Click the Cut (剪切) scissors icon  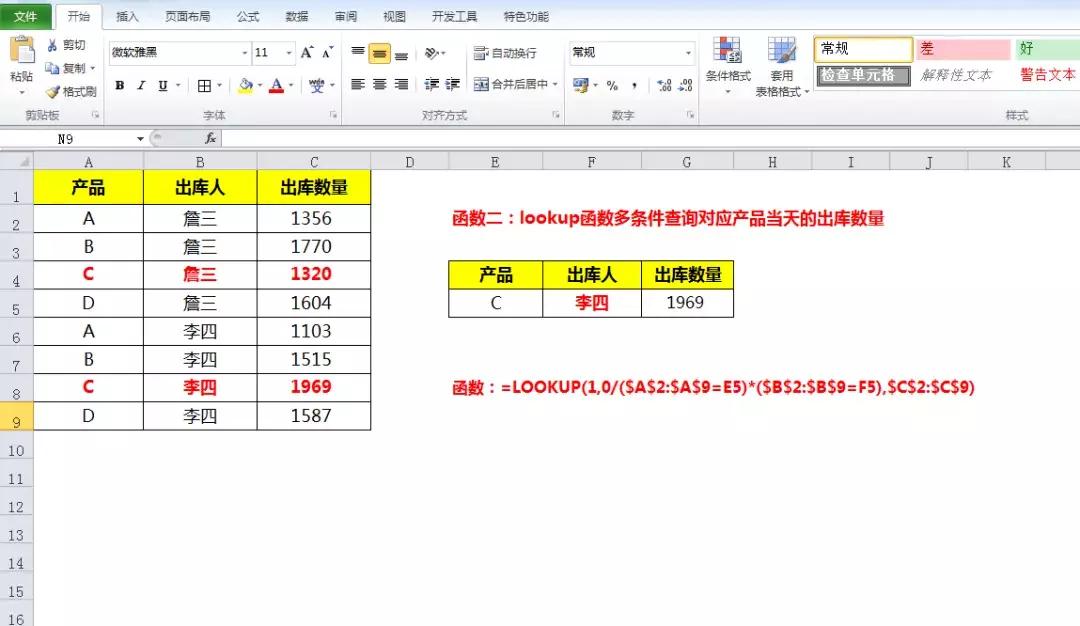[52, 45]
